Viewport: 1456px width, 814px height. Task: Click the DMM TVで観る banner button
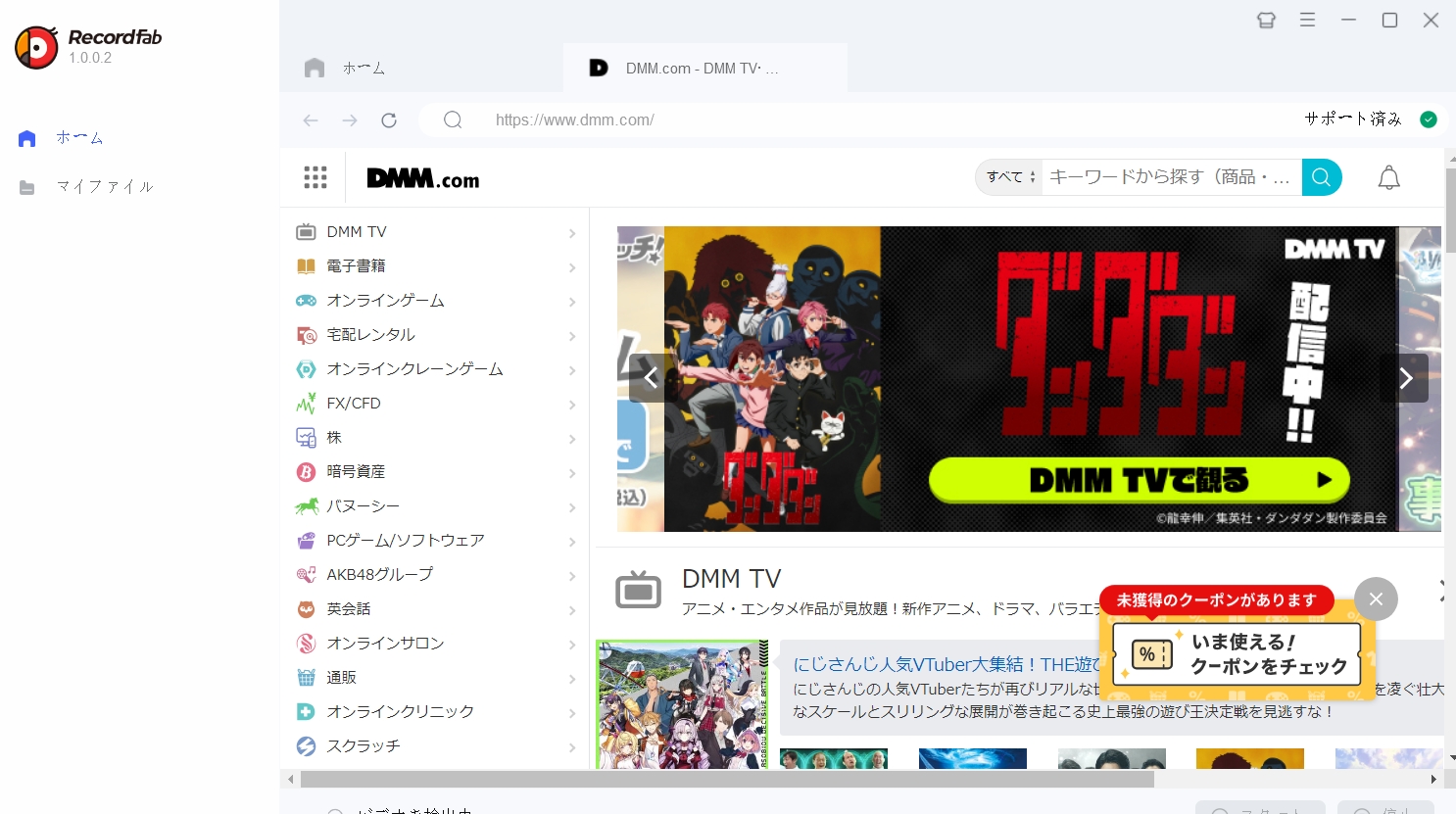click(x=1140, y=480)
